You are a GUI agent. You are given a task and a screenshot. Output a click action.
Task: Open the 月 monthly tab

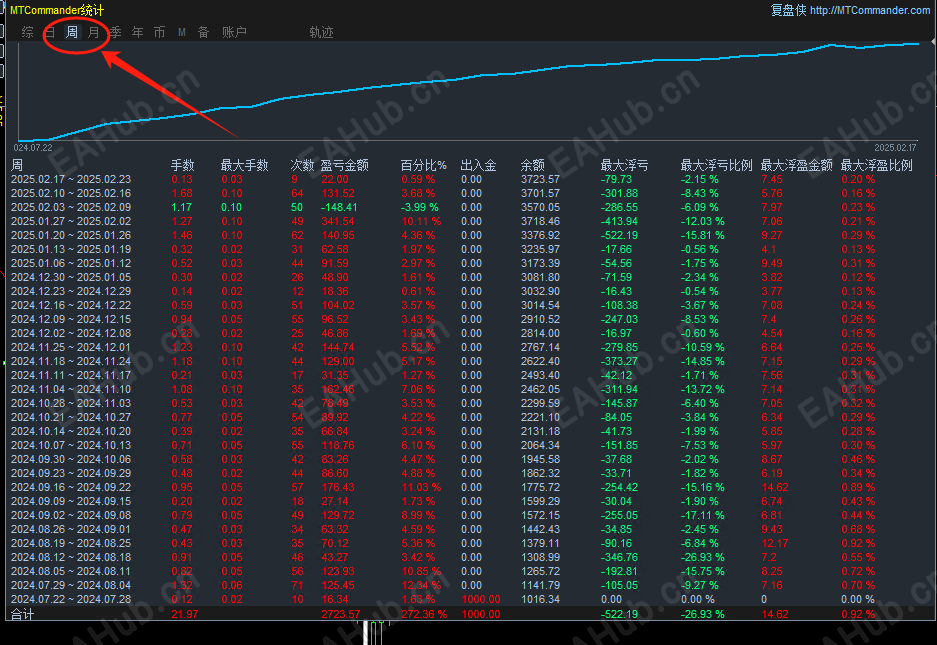94,32
